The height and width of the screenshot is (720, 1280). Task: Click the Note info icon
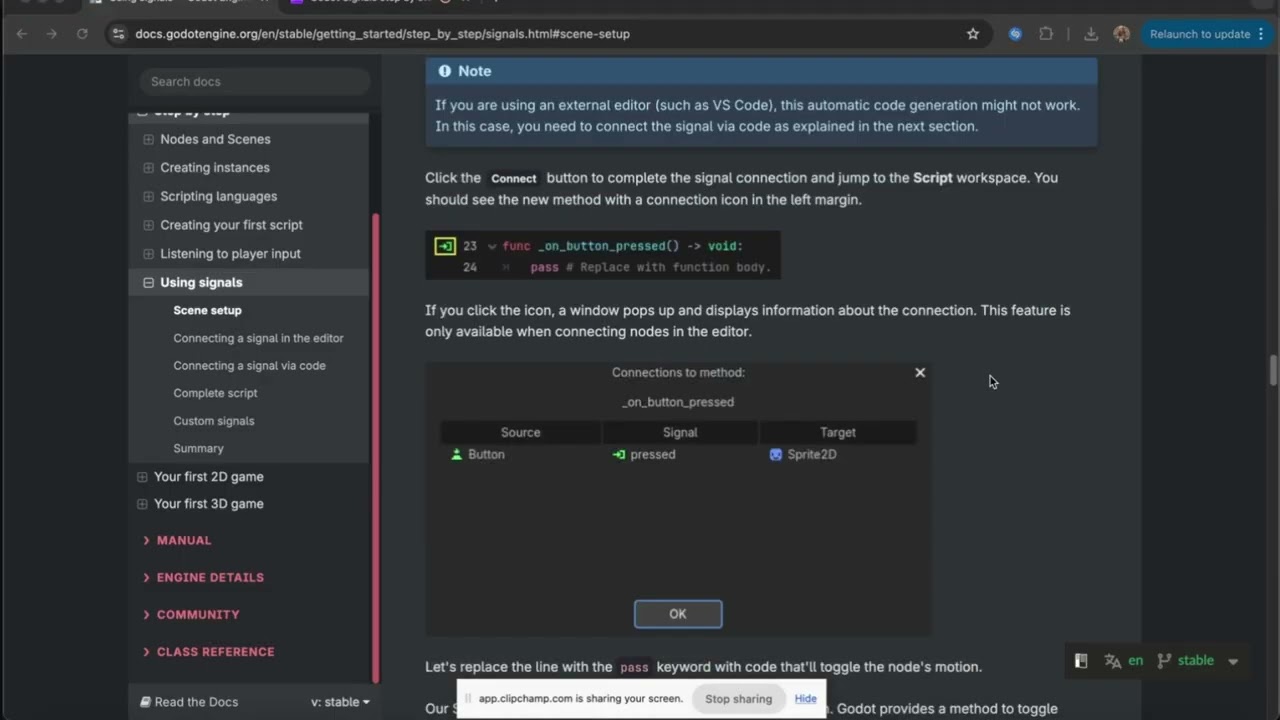[x=444, y=71]
